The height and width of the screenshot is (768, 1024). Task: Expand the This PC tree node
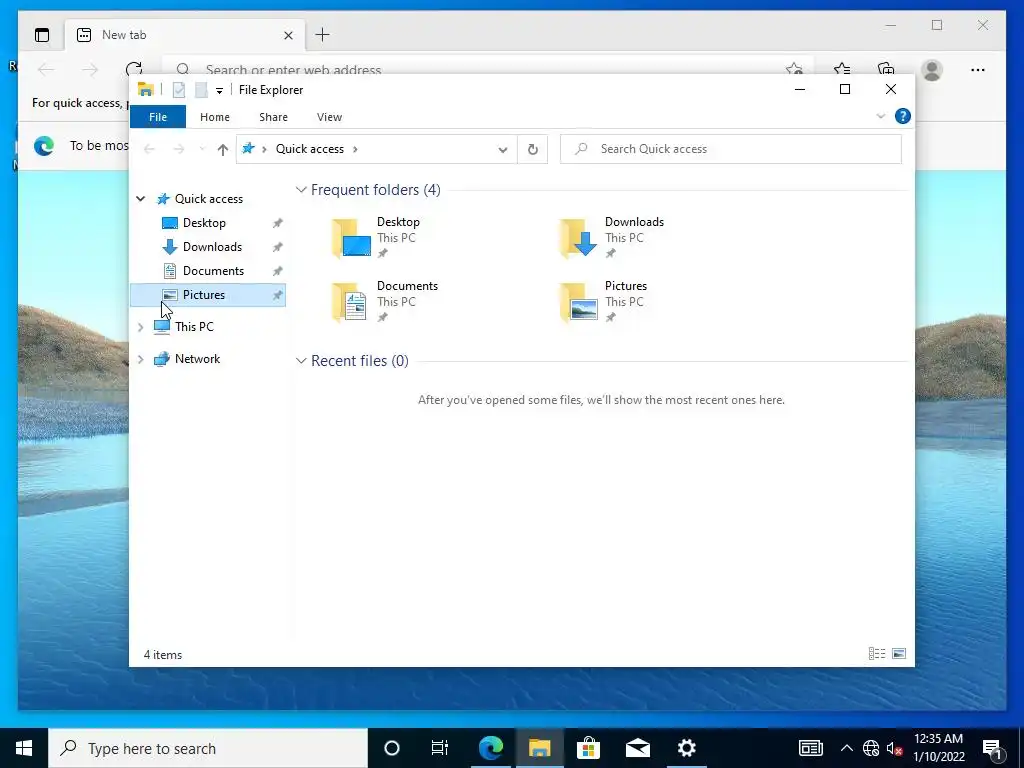(140, 327)
